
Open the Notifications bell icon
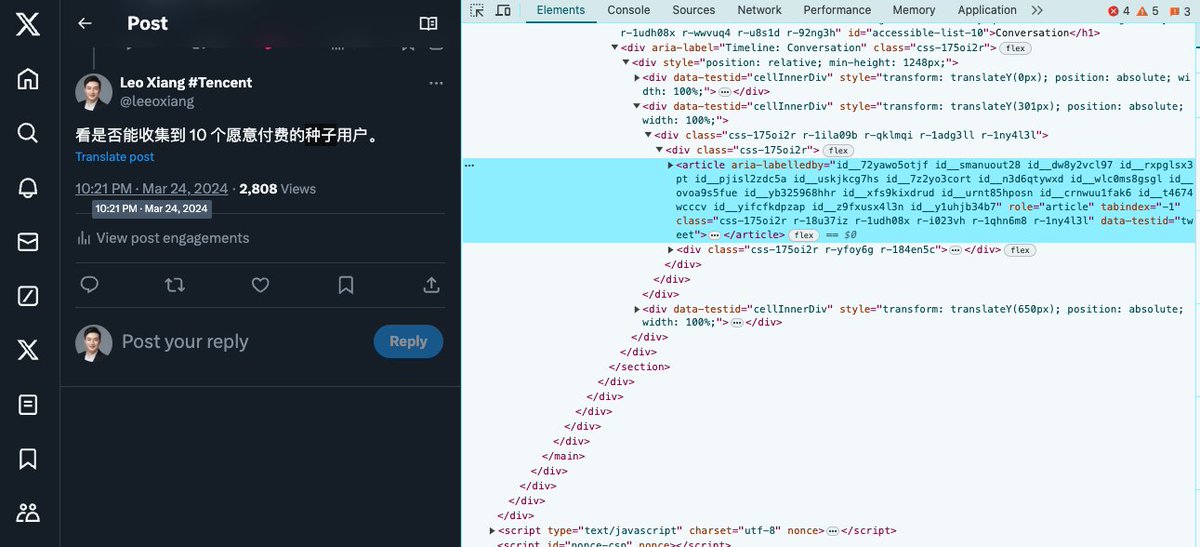coord(28,187)
